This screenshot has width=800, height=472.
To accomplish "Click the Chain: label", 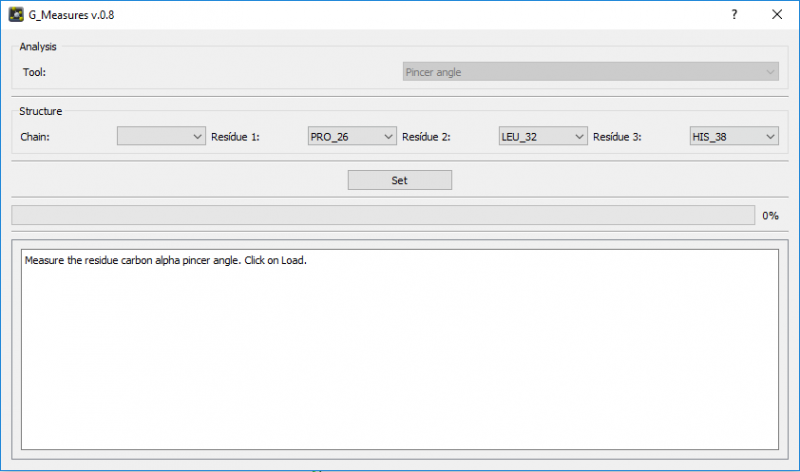I will pos(36,137).
